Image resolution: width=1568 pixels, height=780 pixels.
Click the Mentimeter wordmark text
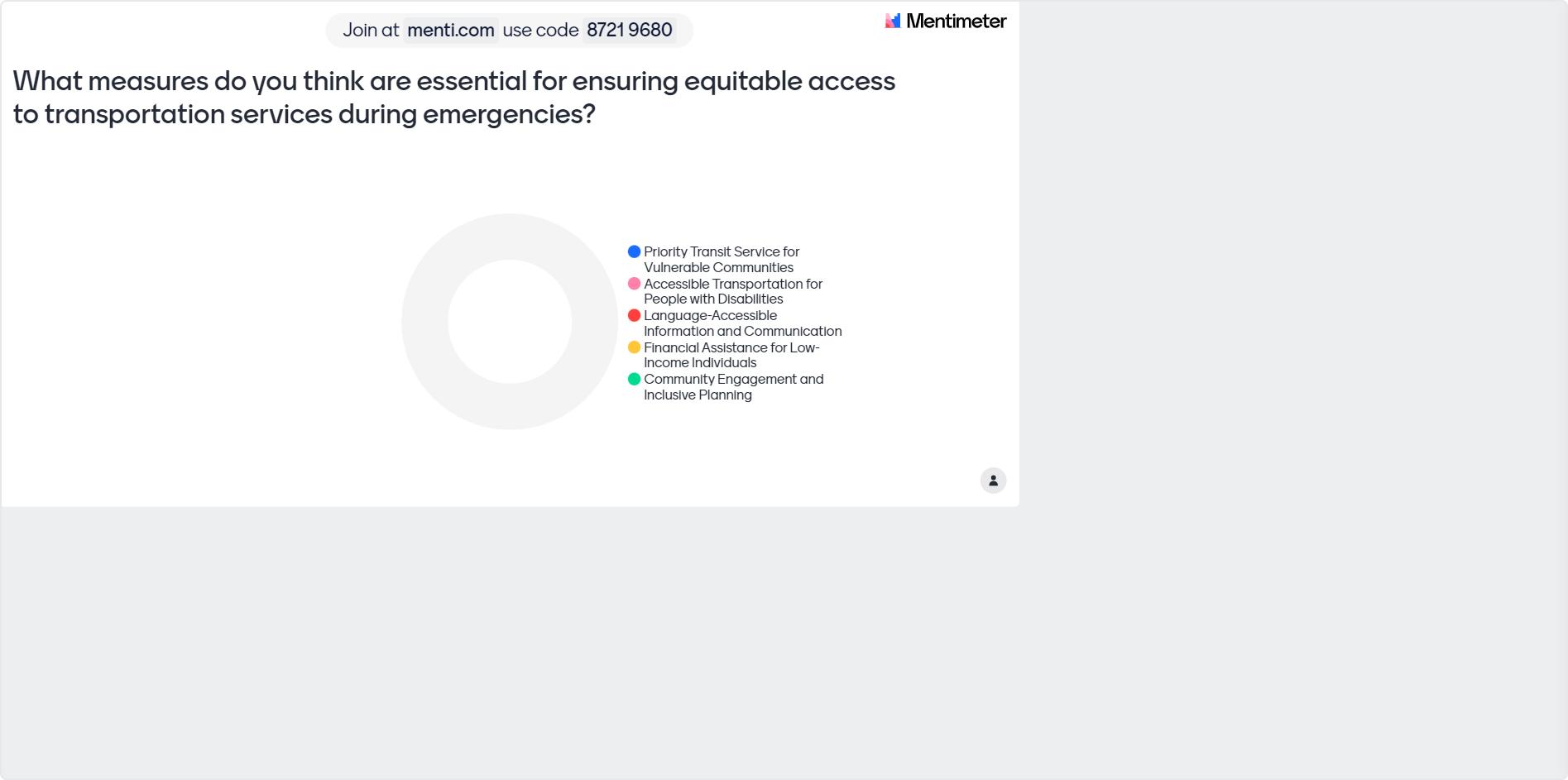coord(956,22)
